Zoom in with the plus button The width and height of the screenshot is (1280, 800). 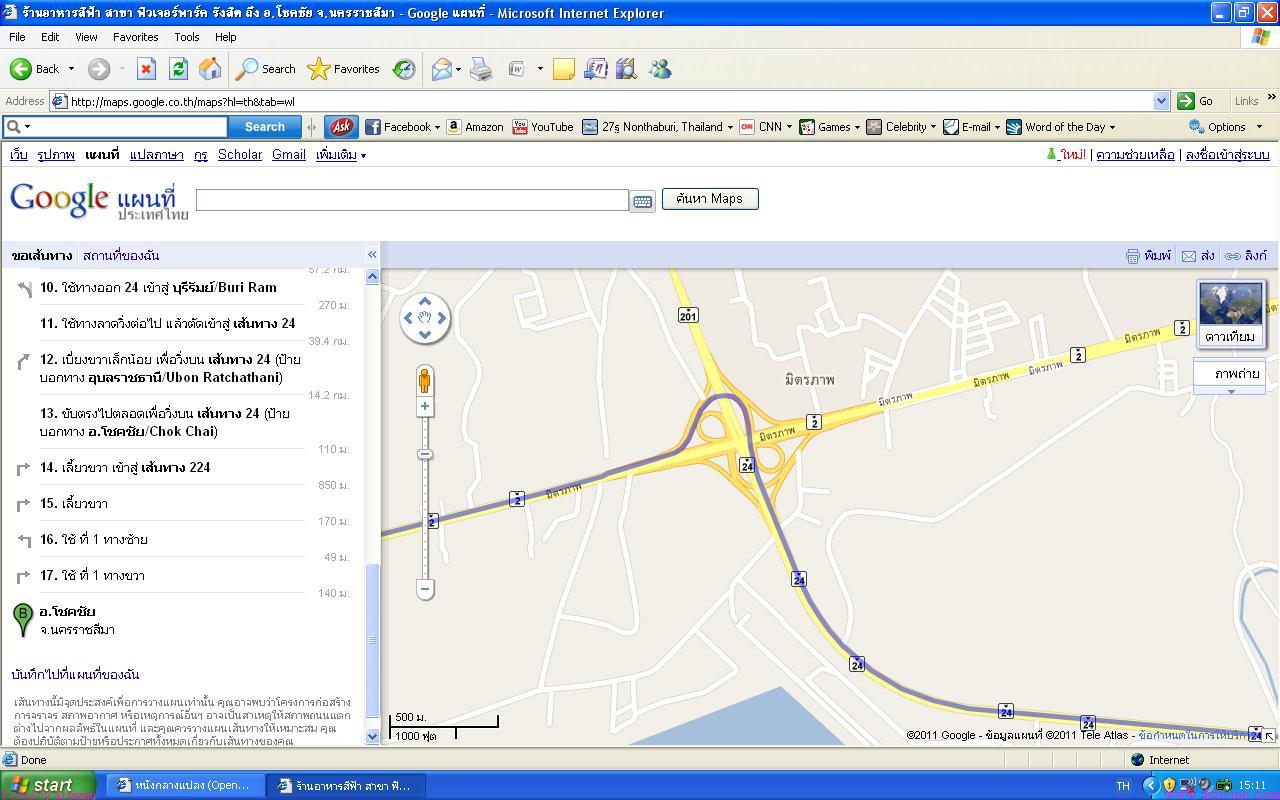click(x=425, y=406)
